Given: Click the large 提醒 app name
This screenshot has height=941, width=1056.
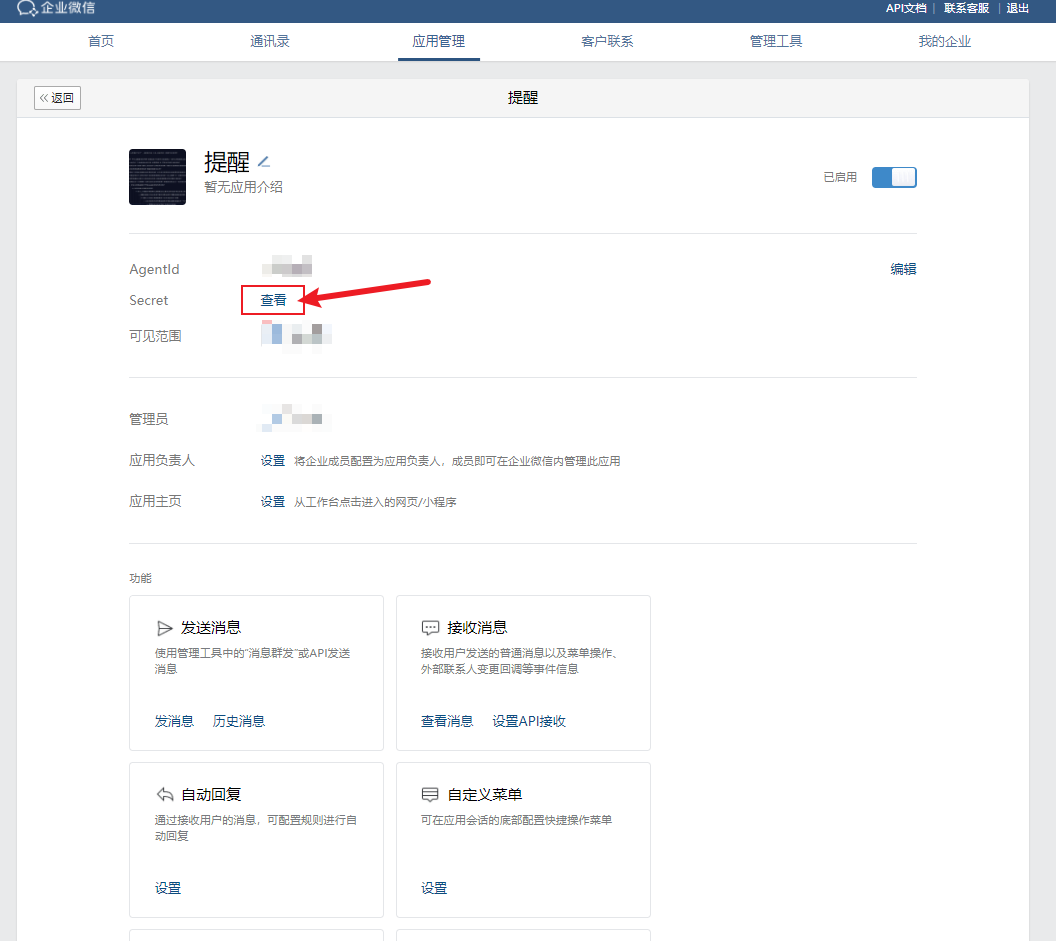Looking at the screenshot, I should pyautogui.click(x=227, y=162).
